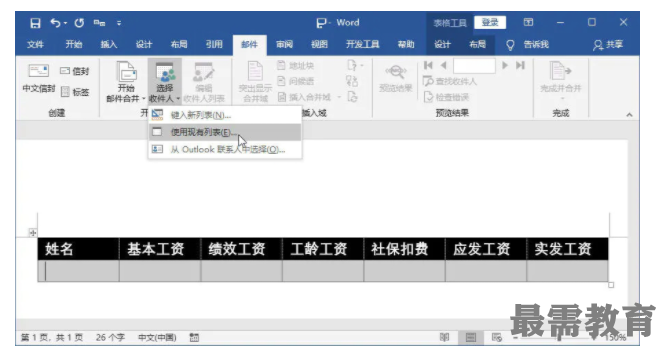Open the 引用 tab

214,44
